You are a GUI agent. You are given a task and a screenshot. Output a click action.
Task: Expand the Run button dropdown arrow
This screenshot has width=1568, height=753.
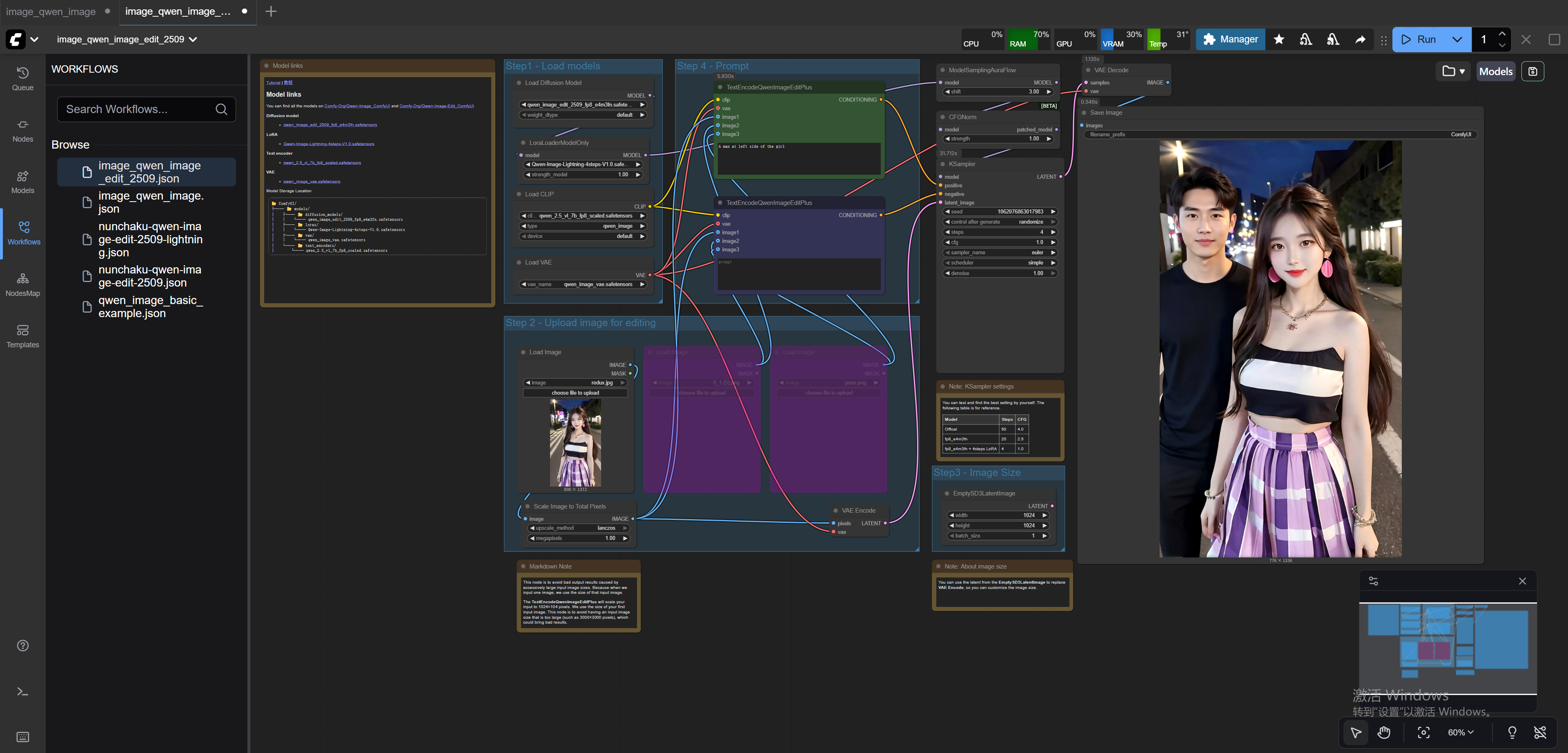point(1457,40)
